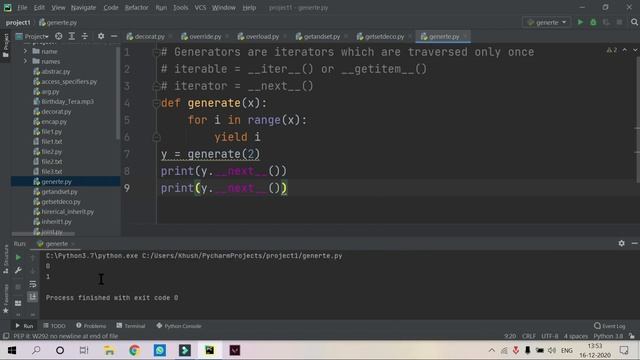Select encap.py in project tree
Viewport: 640px width, 360px height.
point(54,122)
